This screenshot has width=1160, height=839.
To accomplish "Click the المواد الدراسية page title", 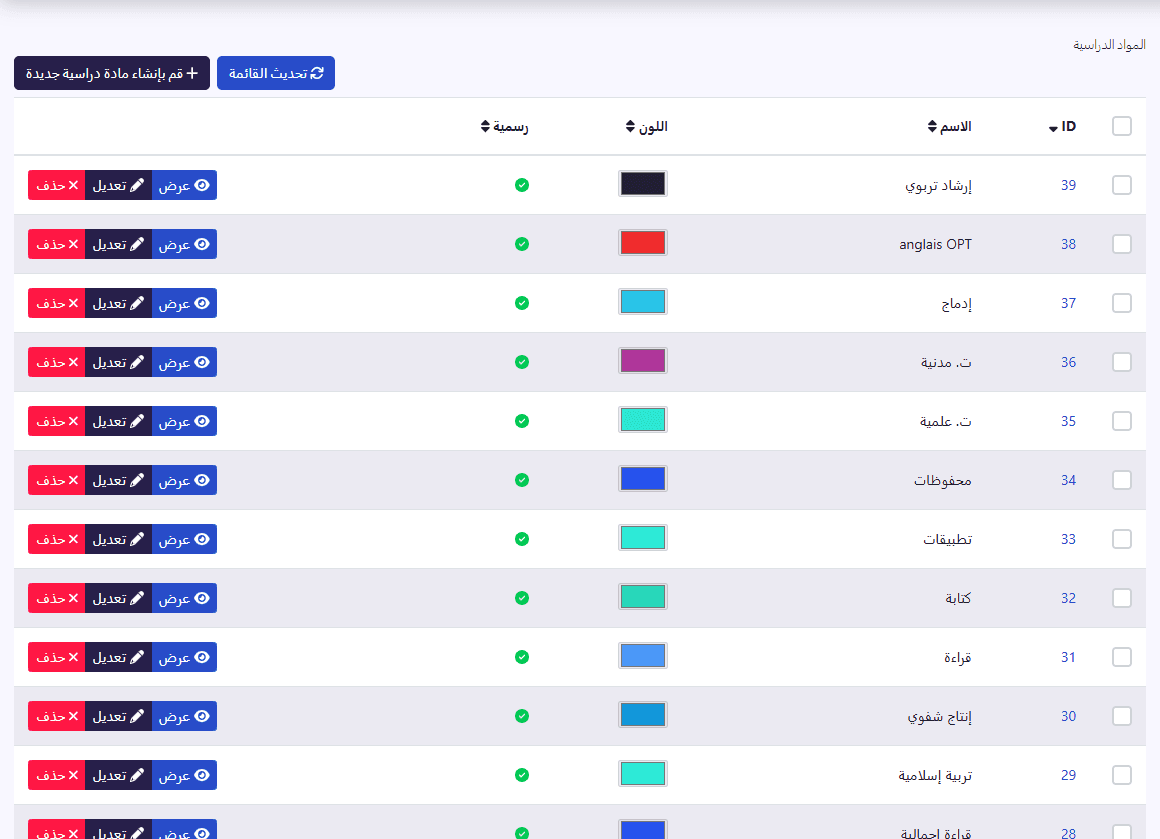I will tap(1109, 45).
